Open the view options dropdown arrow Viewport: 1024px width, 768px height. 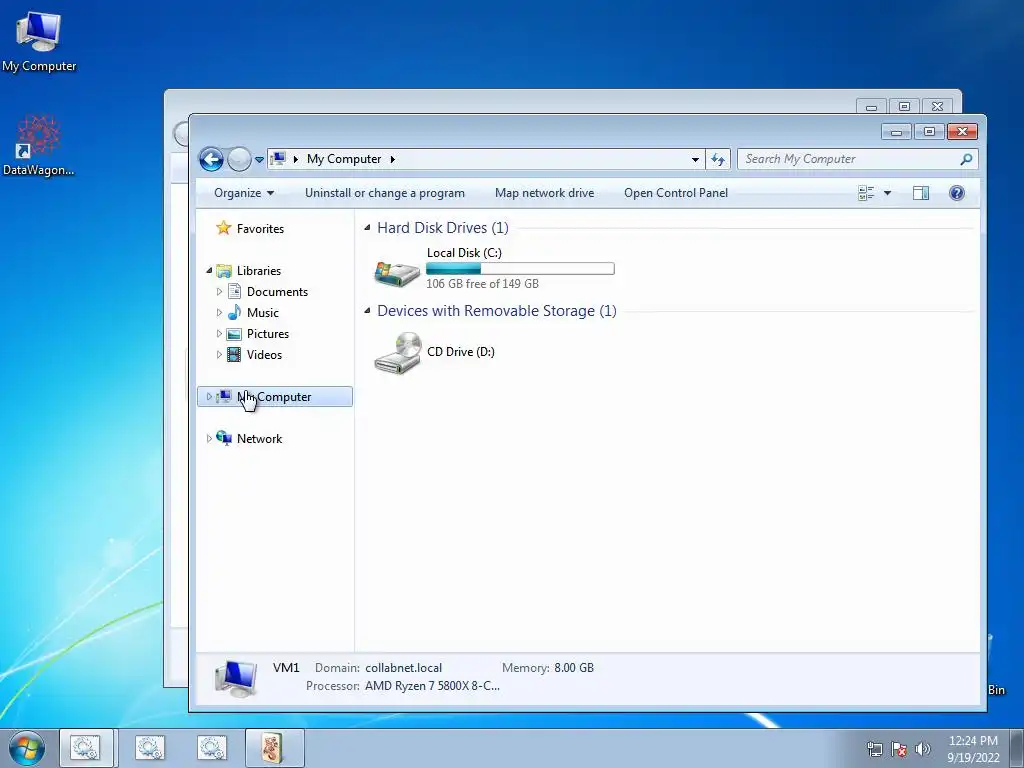887,193
